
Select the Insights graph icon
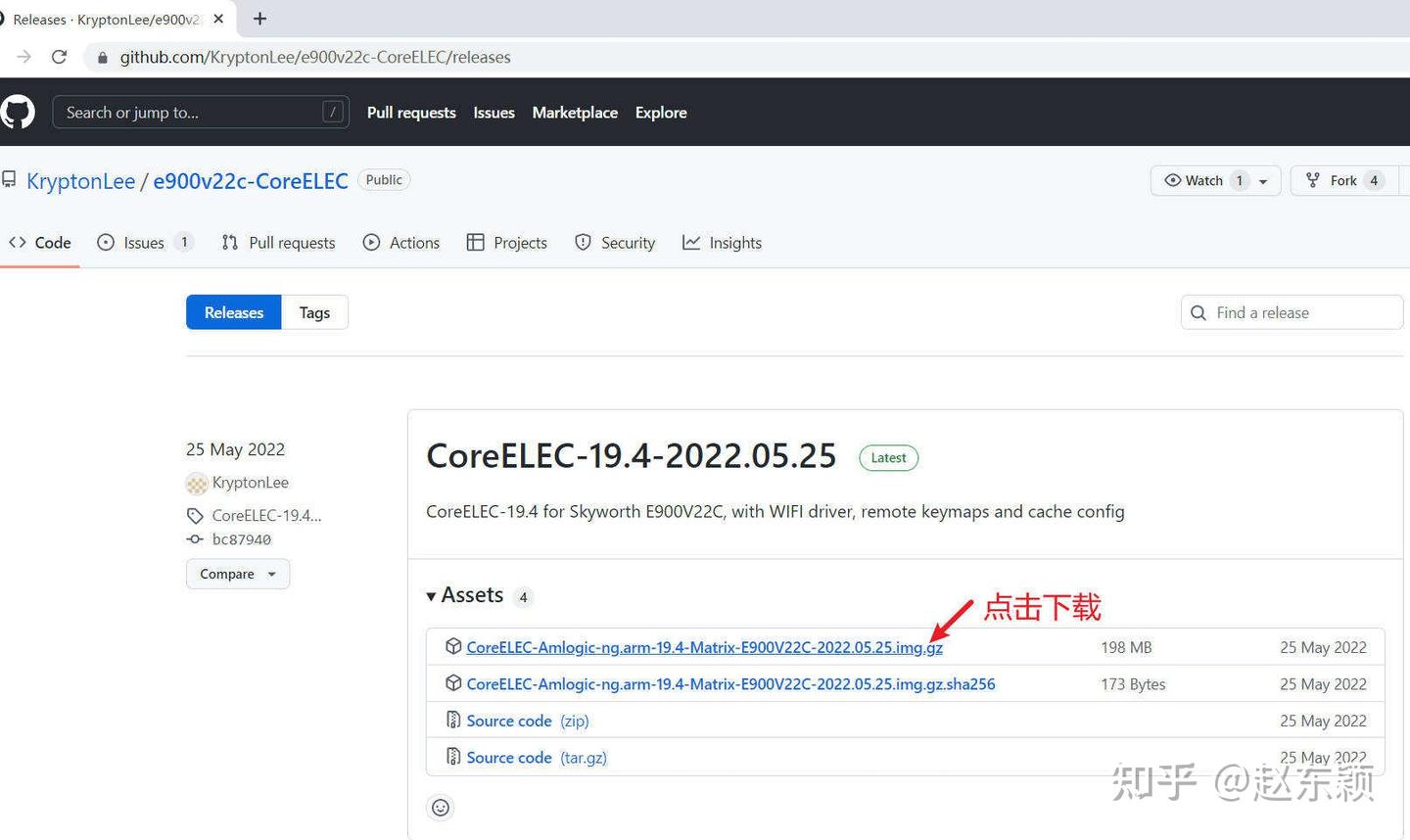tap(693, 242)
